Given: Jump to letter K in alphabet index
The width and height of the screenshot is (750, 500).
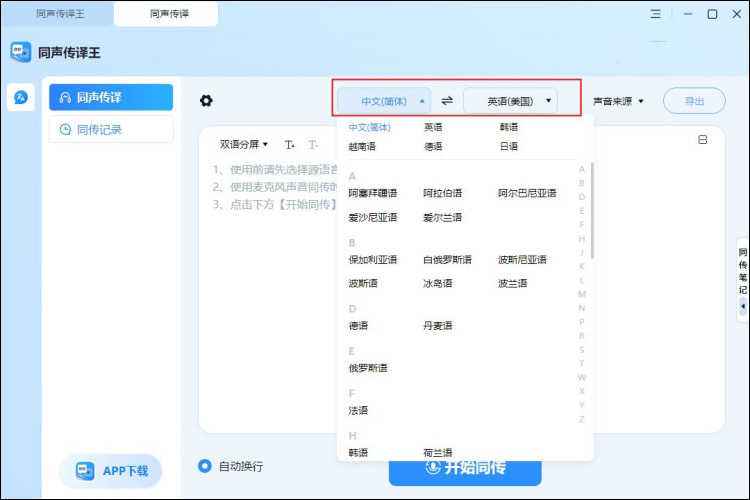Looking at the screenshot, I should [582, 267].
